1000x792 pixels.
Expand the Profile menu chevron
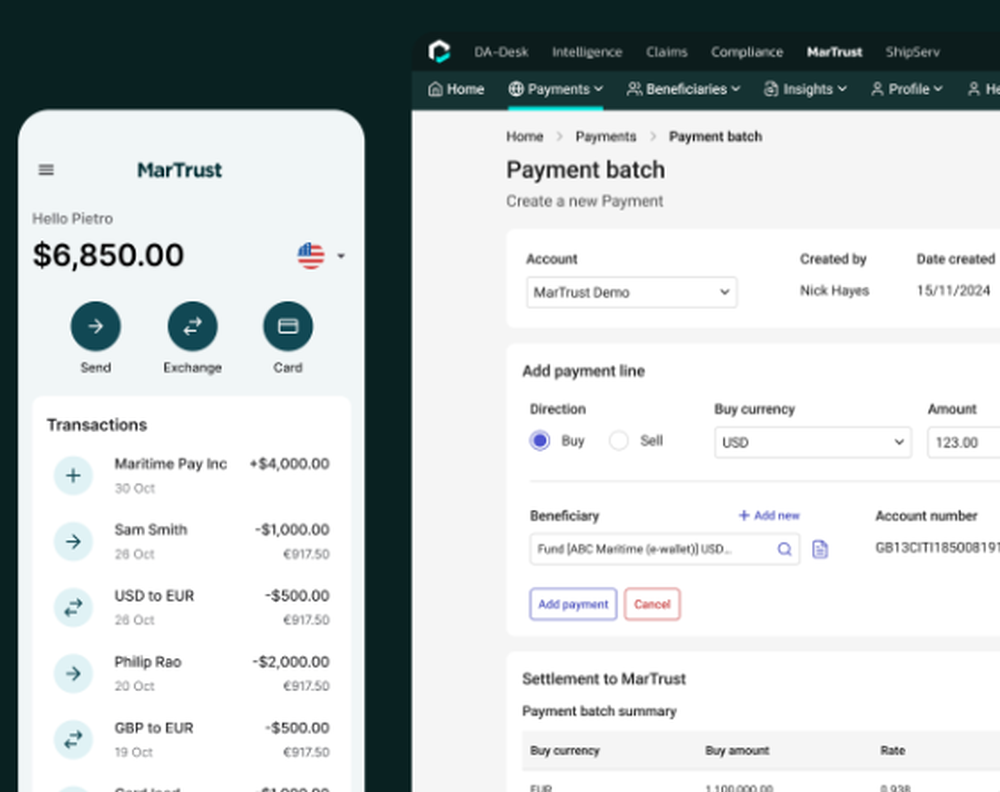pos(938,89)
